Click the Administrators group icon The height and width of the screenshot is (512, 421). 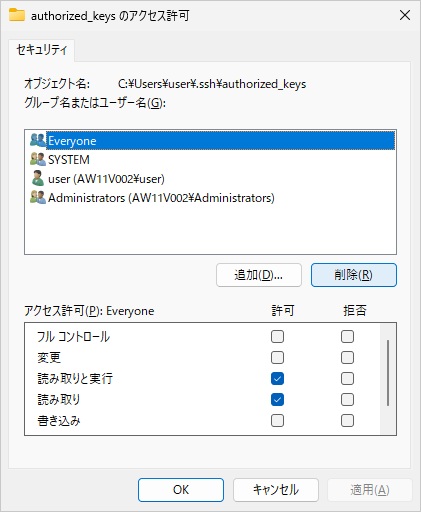(x=38, y=197)
